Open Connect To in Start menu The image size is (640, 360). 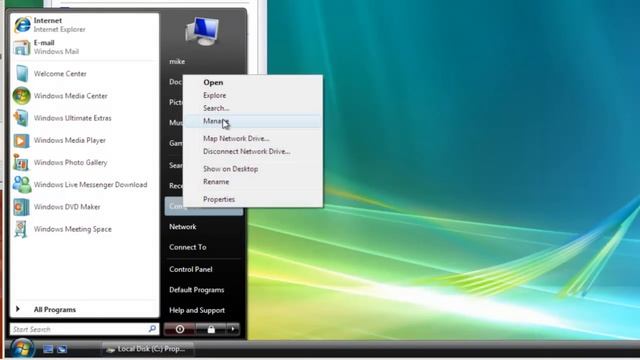188,247
